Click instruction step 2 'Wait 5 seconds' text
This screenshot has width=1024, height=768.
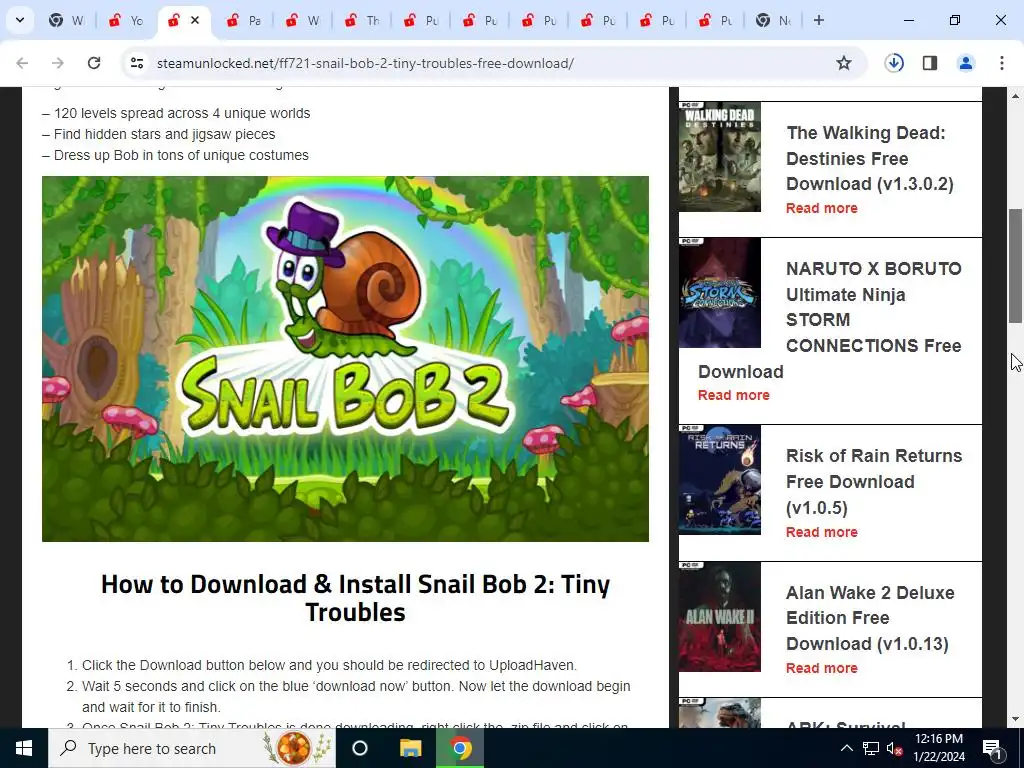click(x=356, y=696)
